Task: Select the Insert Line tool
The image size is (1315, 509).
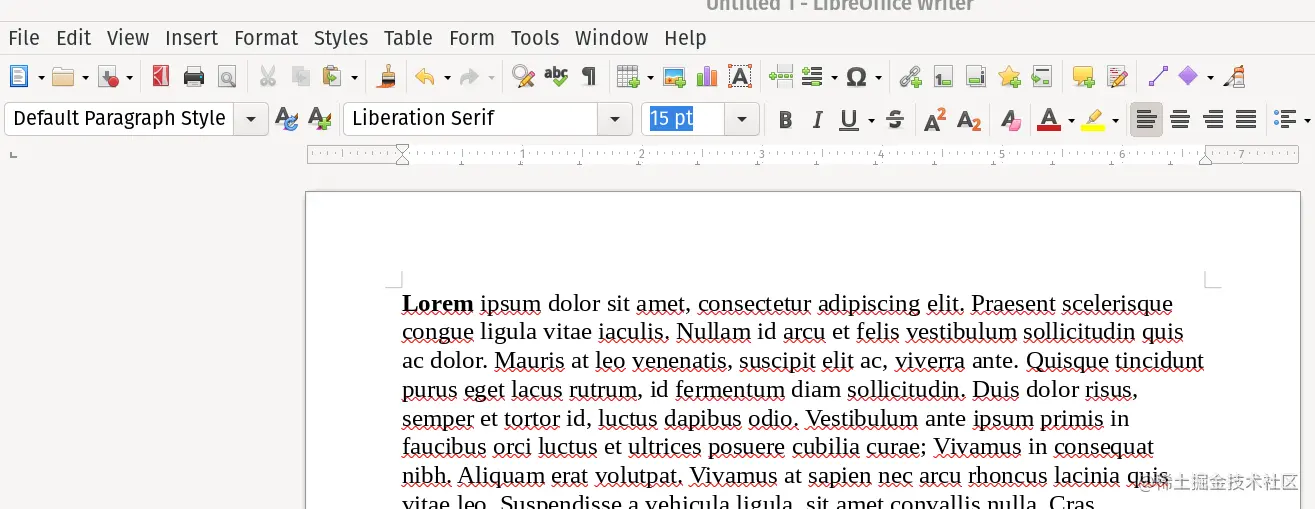Action: pos(1157,76)
